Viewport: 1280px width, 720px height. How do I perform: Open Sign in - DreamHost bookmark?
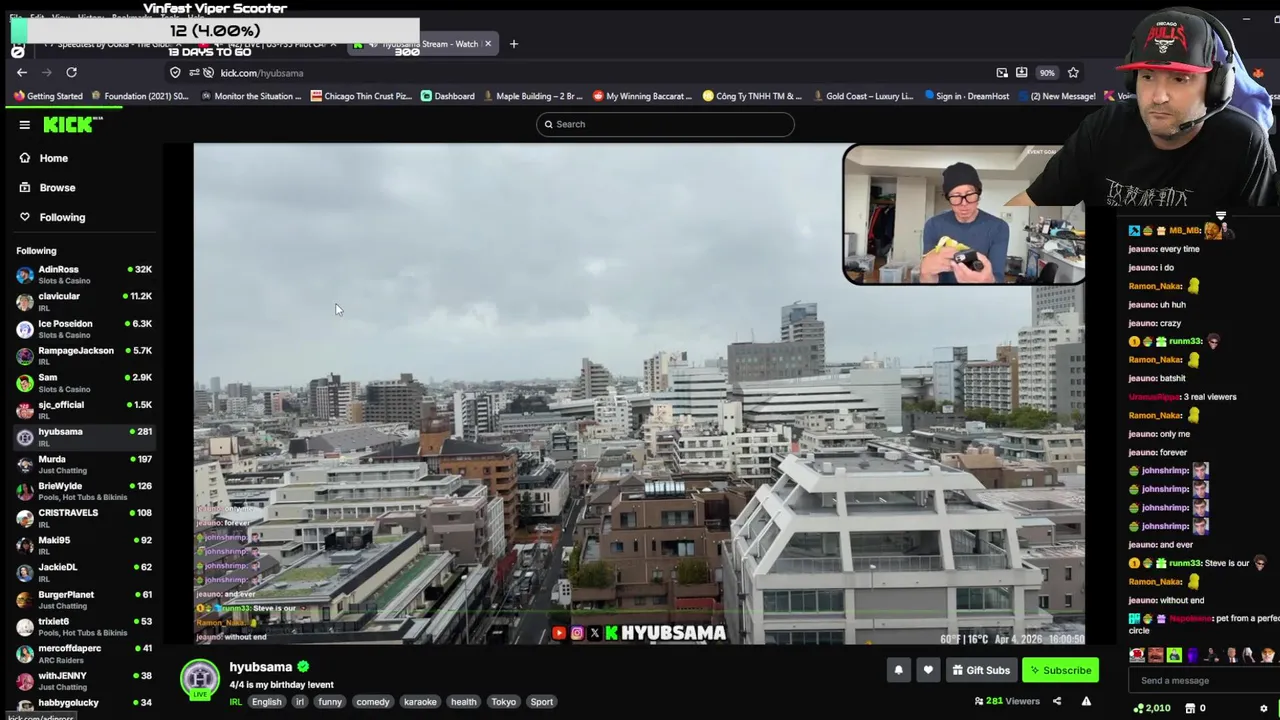pos(968,96)
